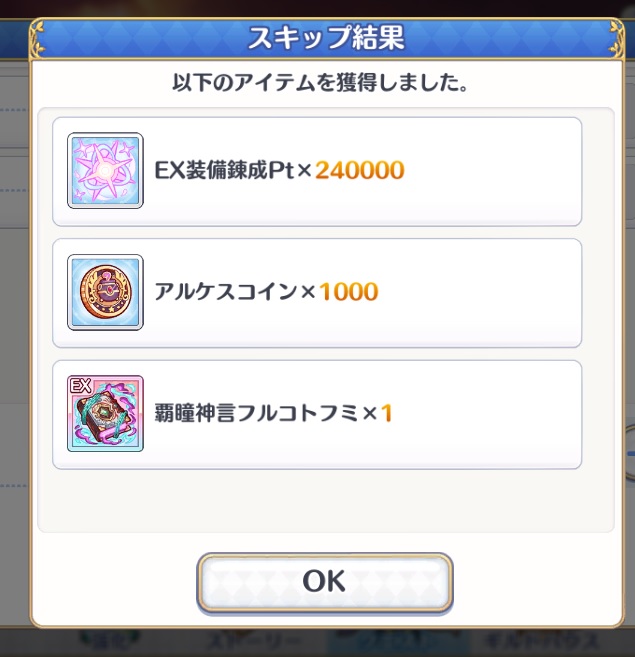Select the アルケスコイン item name text
Screen dimensions: 635x657
(x=226, y=292)
